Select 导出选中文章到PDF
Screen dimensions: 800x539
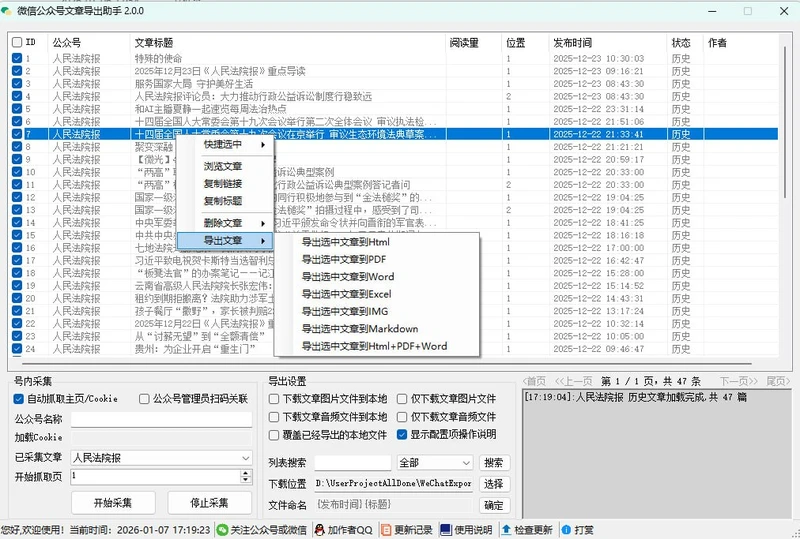377,259
